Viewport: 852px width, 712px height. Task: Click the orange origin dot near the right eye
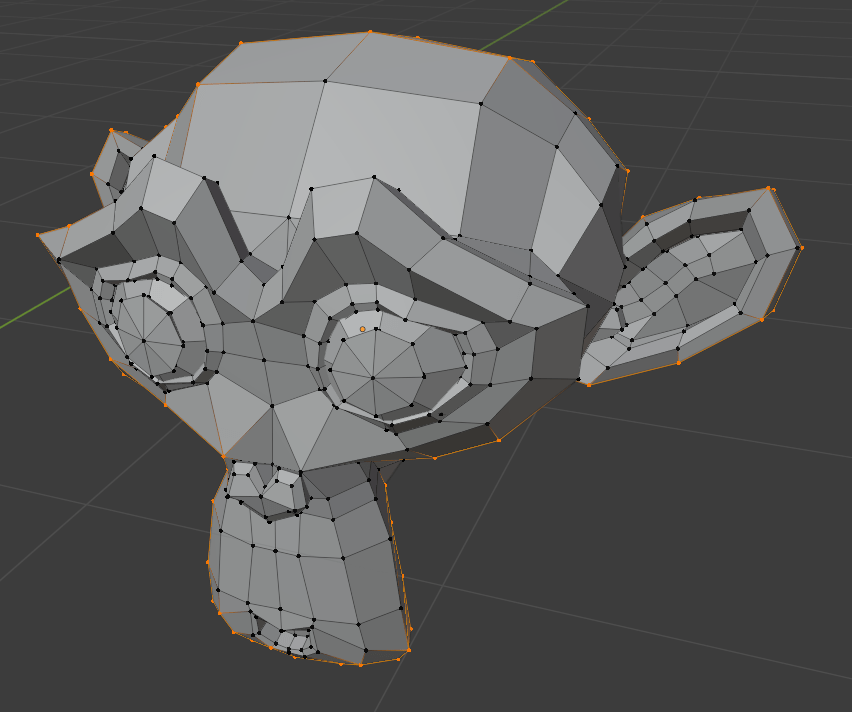point(362,330)
